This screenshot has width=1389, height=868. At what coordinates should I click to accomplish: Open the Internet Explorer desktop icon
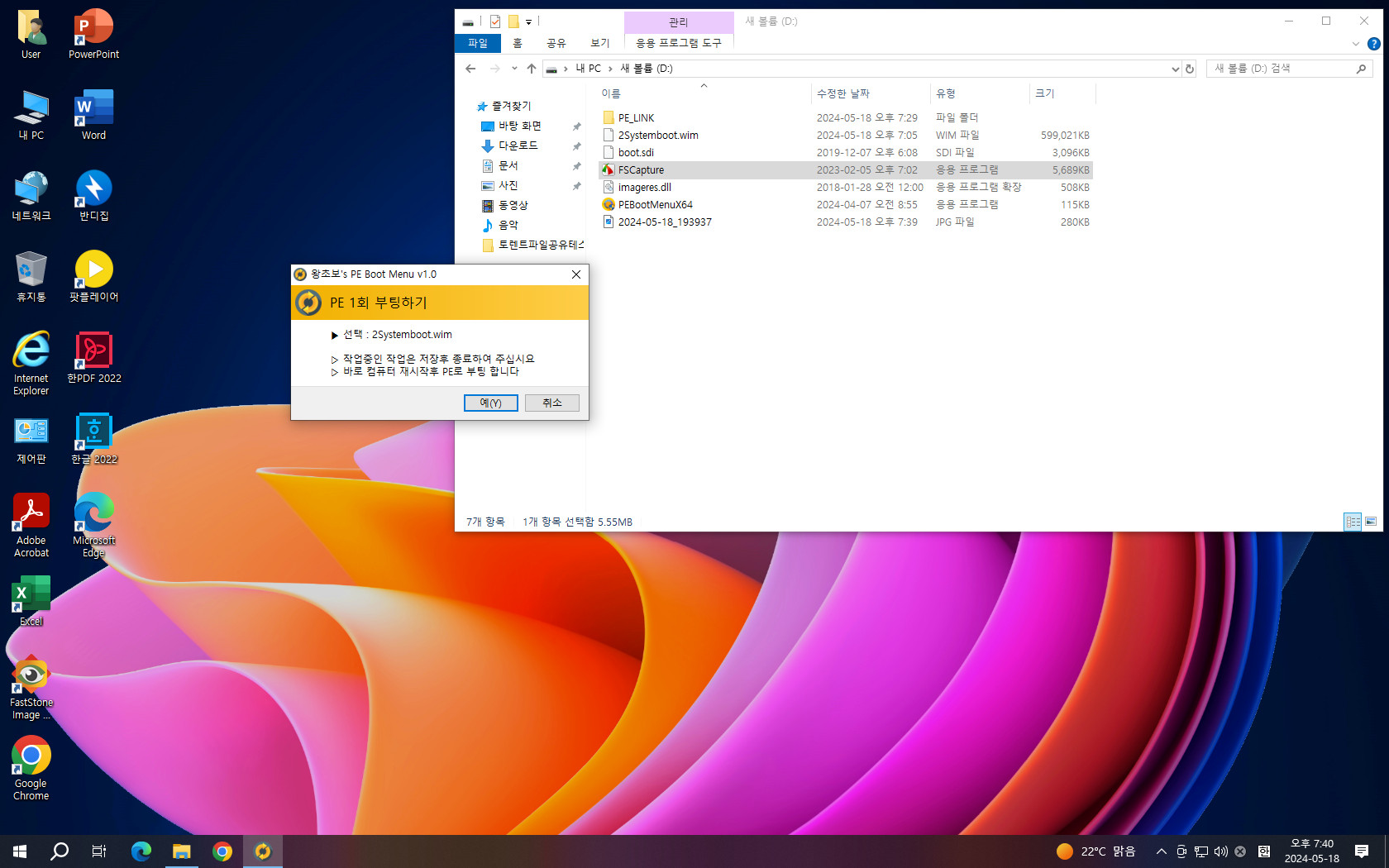click(x=31, y=365)
